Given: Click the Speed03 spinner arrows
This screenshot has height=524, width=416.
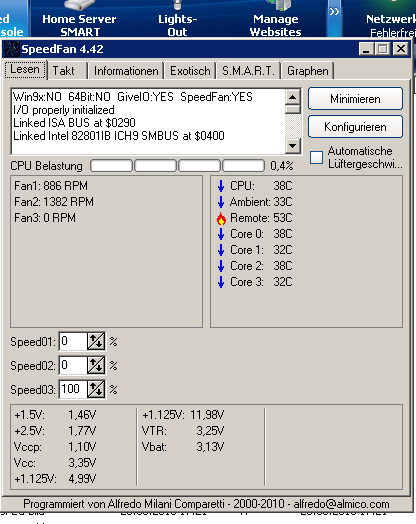Looking at the screenshot, I should click(96, 389).
